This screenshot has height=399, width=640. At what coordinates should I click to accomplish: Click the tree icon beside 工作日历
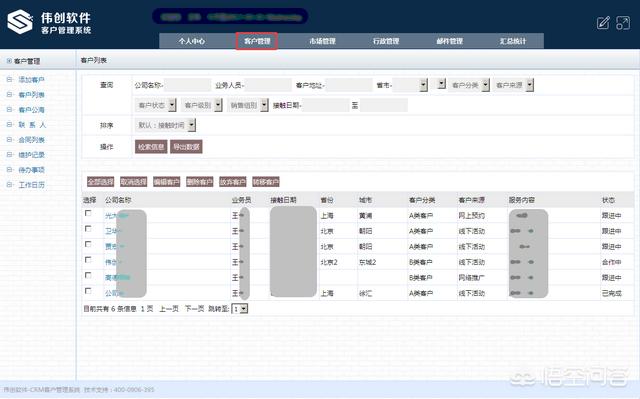9,185
